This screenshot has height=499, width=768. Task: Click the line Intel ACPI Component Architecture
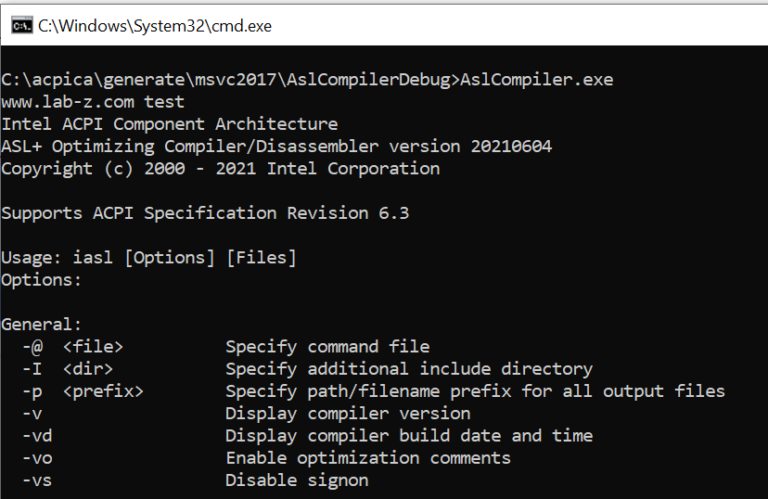(169, 124)
